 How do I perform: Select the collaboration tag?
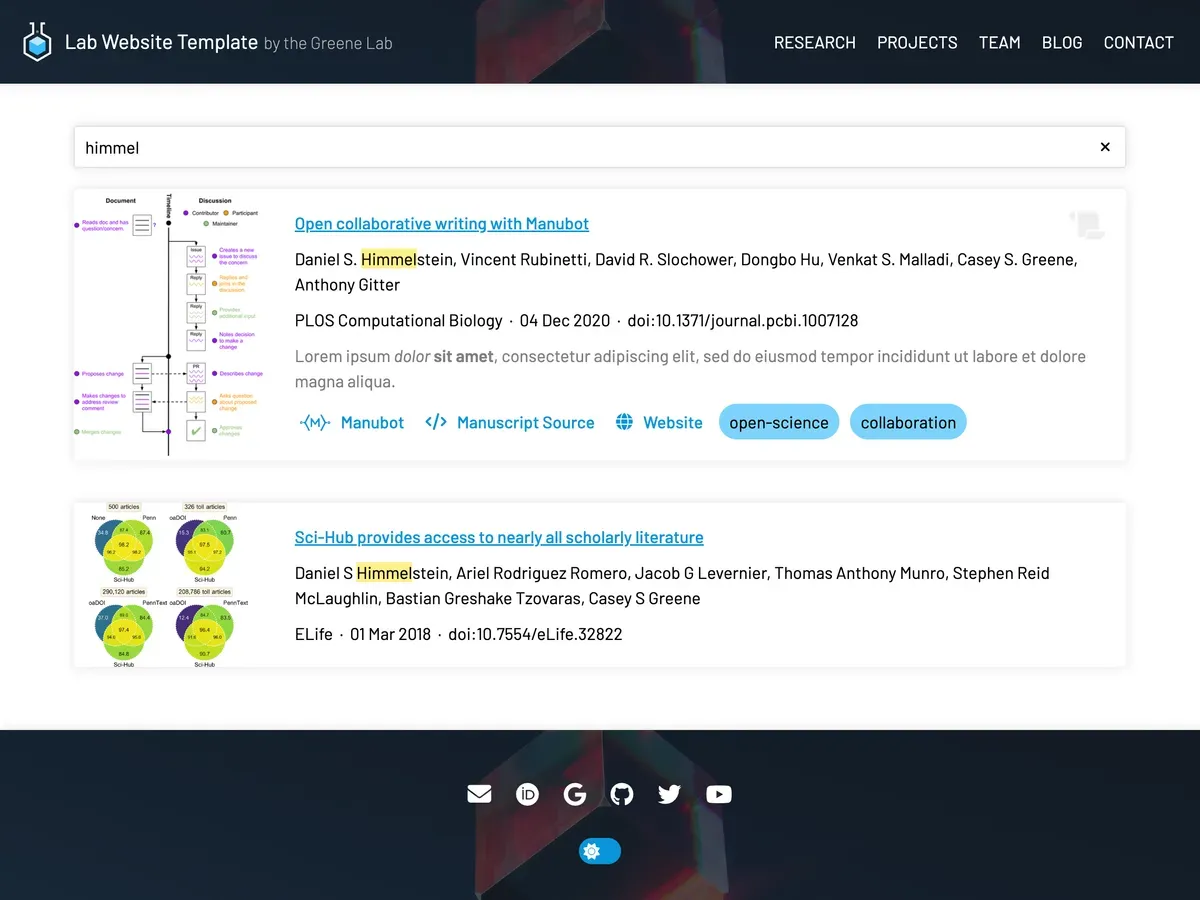(908, 422)
